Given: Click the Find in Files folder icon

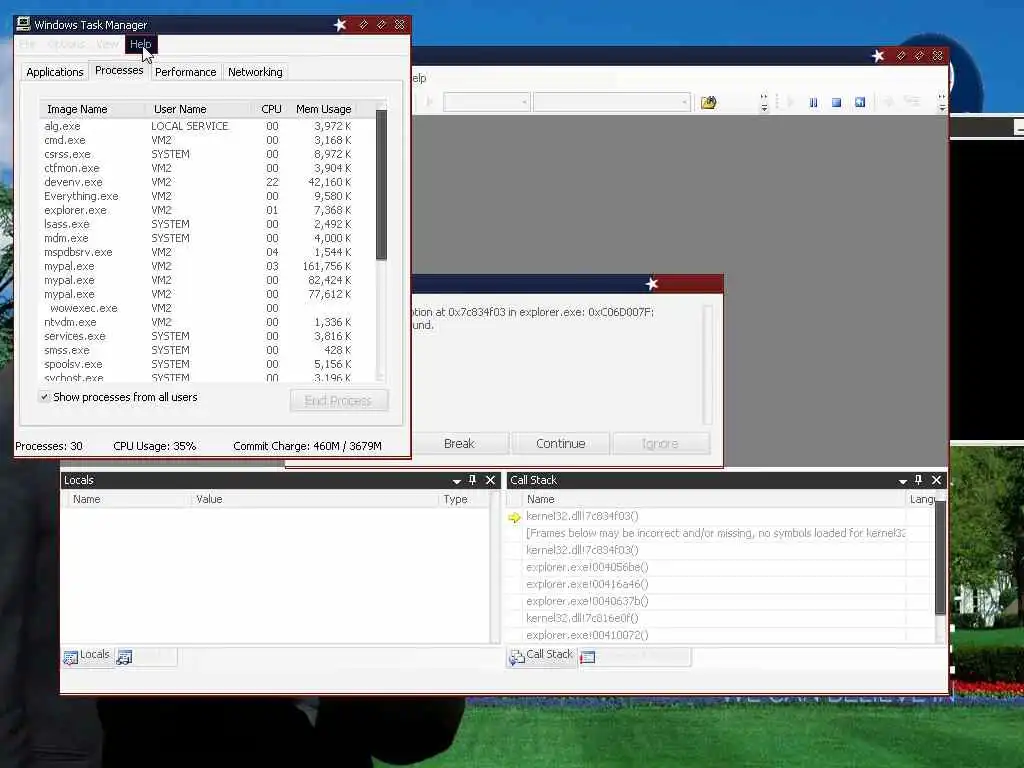Looking at the screenshot, I should pyautogui.click(x=709, y=103).
